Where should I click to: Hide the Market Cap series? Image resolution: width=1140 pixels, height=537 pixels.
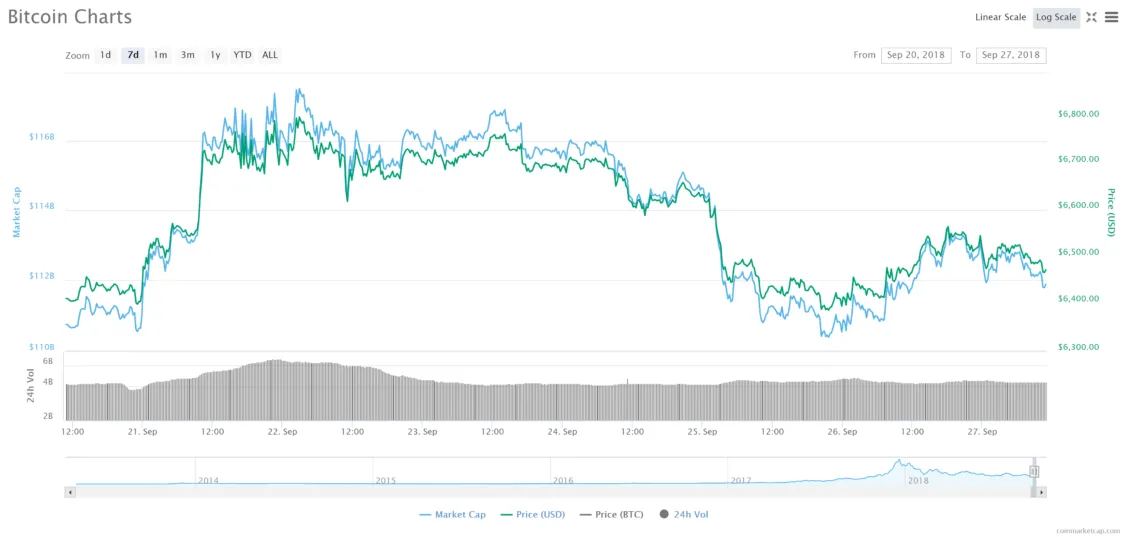coord(452,514)
